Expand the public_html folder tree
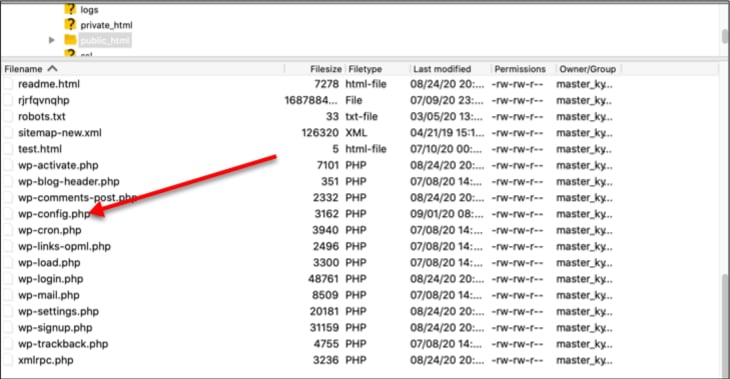The width and height of the screenshot is (730, 379). tap(52, 40)
